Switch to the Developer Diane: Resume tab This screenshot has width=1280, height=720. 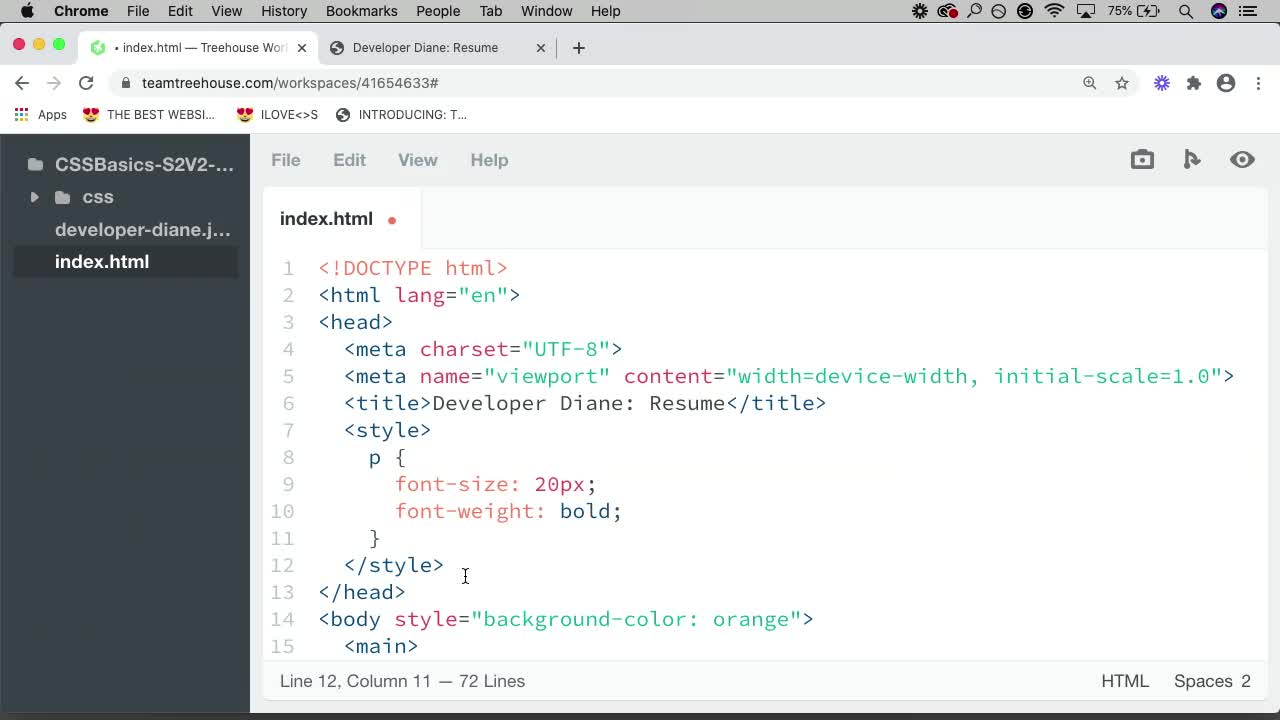(x=426, y=47)
